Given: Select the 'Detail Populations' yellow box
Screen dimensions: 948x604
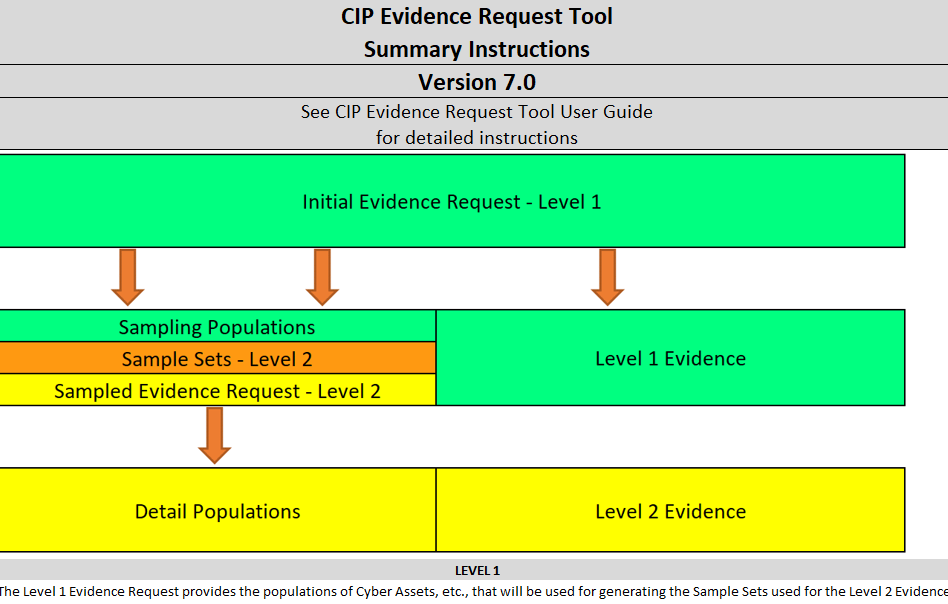Looking at the screenshot, I should 217,510.
